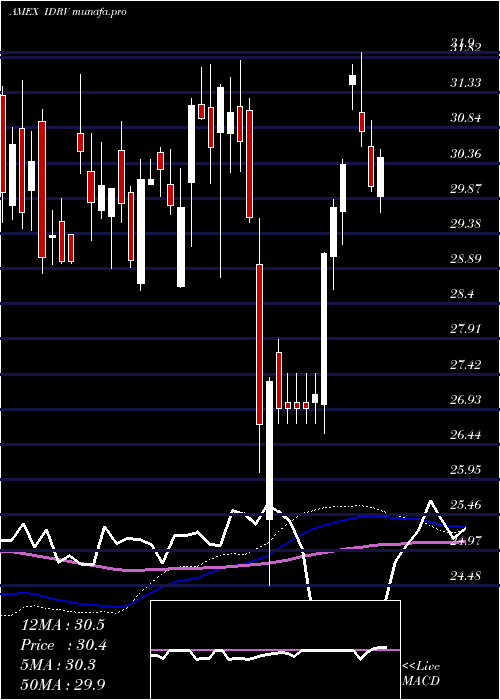
Task: Click the 30.36 price axis label
Action: pos(466,154)
